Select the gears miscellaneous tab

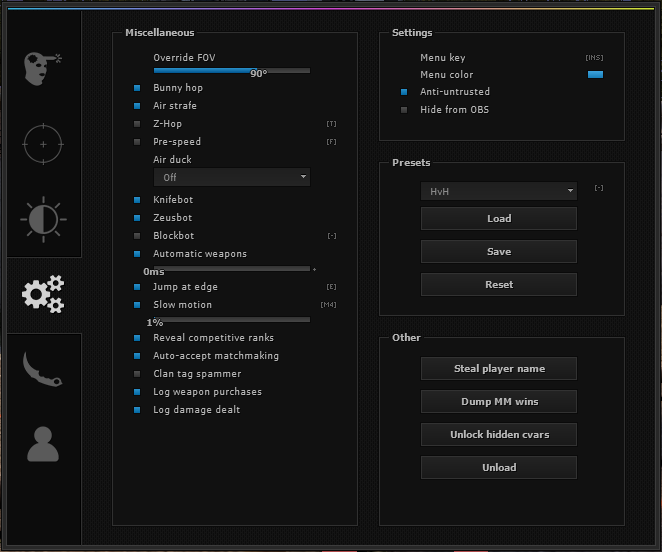(42, 294)
